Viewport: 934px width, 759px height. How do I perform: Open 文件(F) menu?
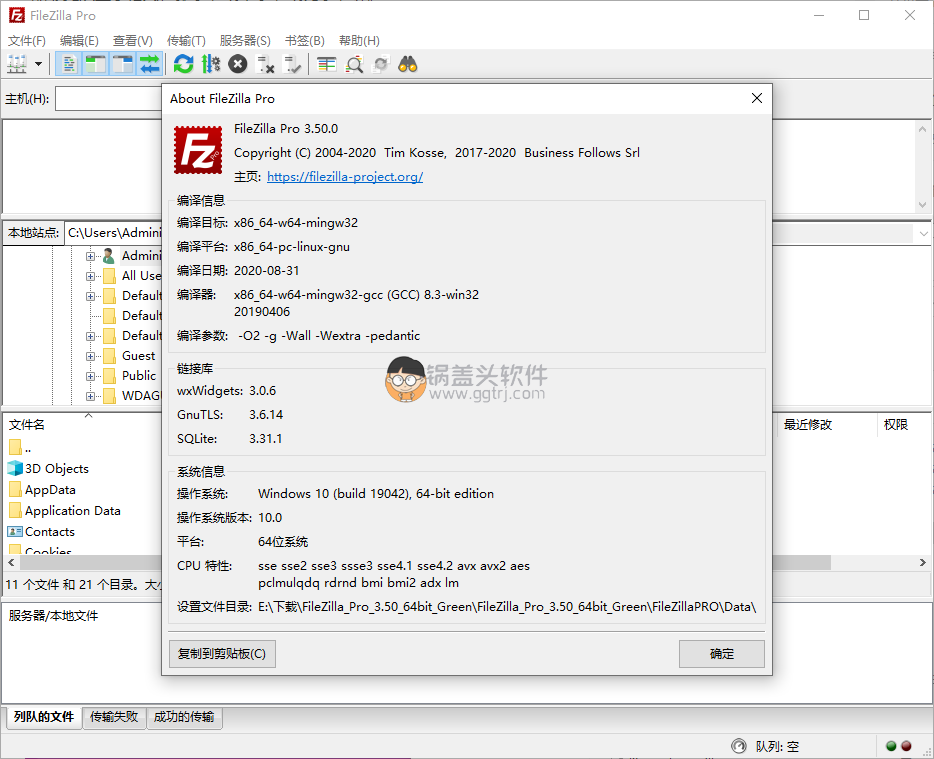tap(27, 41)
